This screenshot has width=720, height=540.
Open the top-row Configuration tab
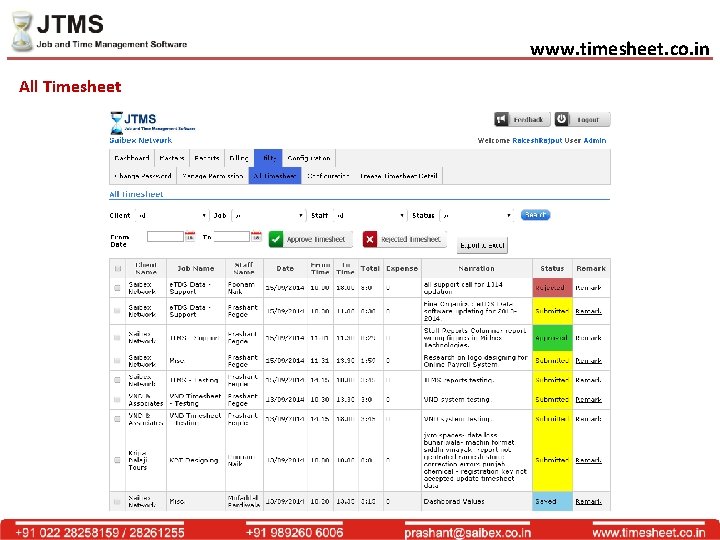309,158
